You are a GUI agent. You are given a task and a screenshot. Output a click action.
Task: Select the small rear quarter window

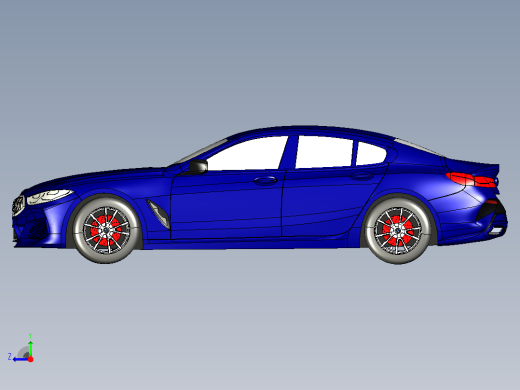[370, 153]
